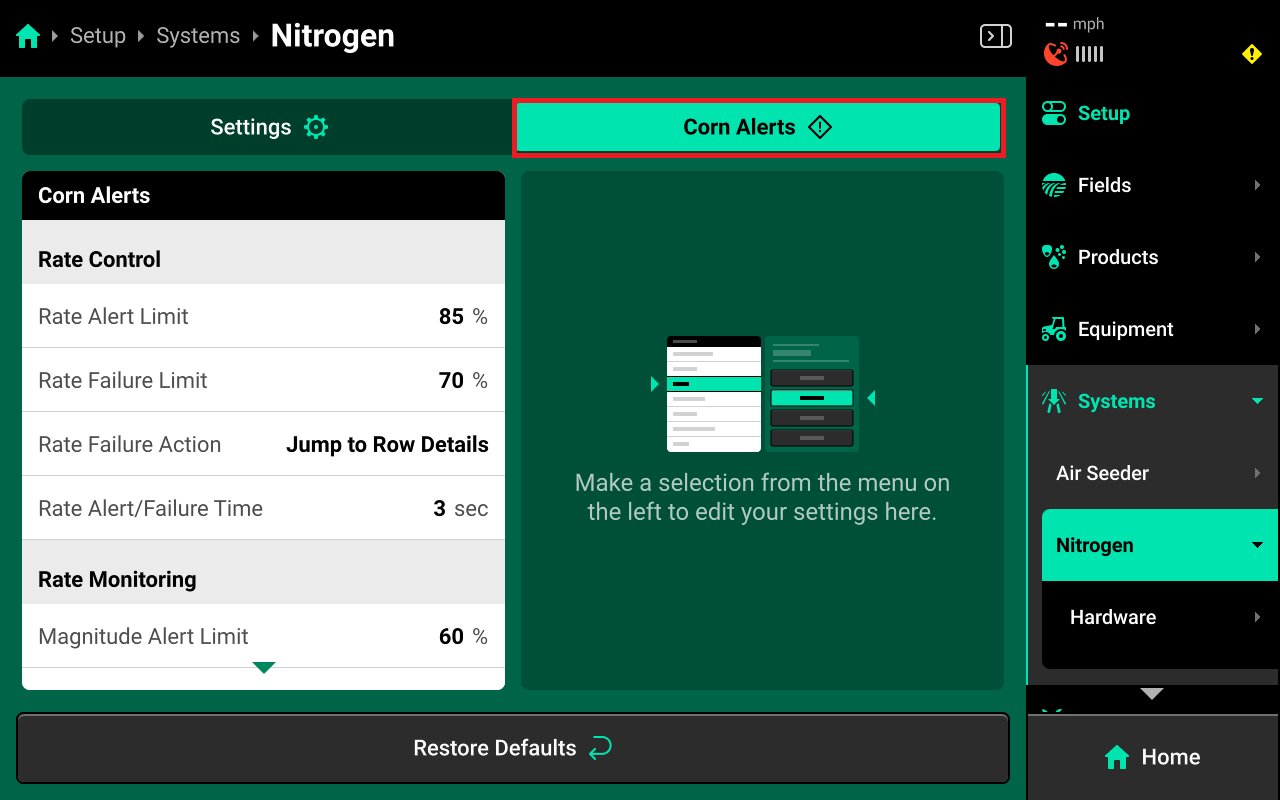Tap the Home button at bottom right
Image resolution: width=1280 pixels, height=800 pixels.
[1153, 757]
